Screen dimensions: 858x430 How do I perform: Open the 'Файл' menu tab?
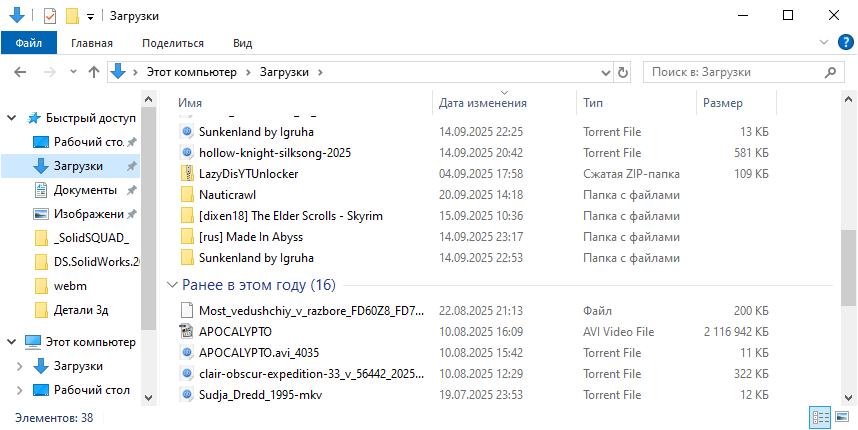pos(29,43)
